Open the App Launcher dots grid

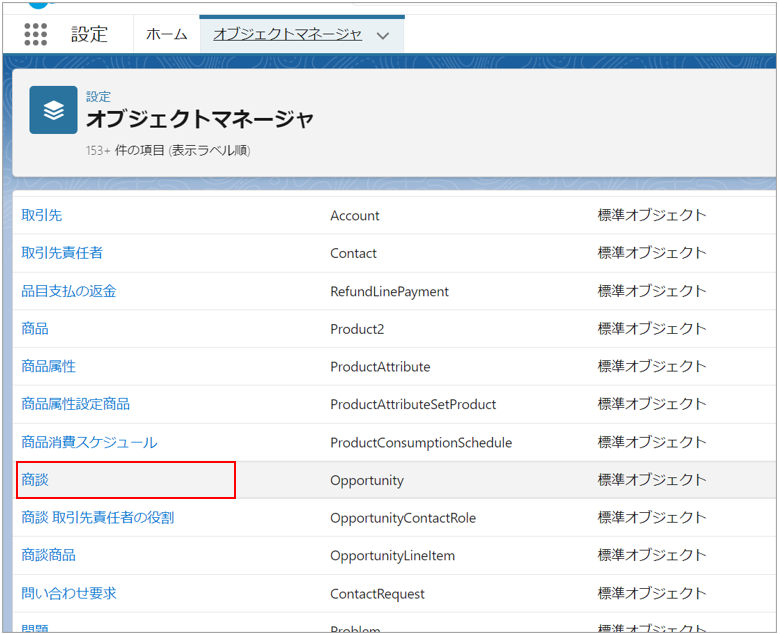click(x=35, y=34)
